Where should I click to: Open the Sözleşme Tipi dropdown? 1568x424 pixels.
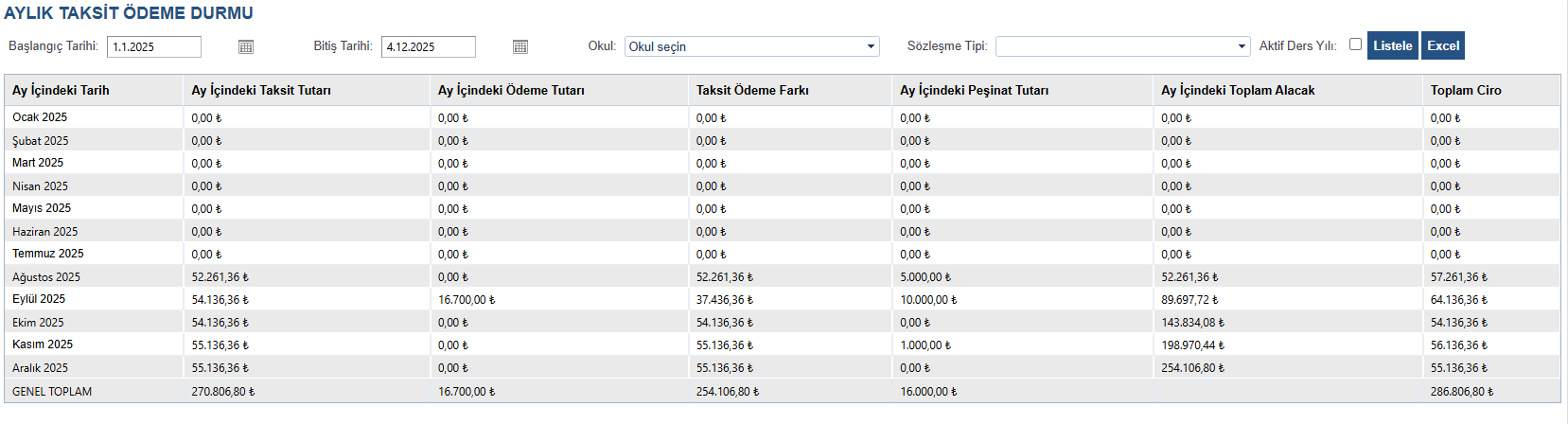pos(1122,46)
